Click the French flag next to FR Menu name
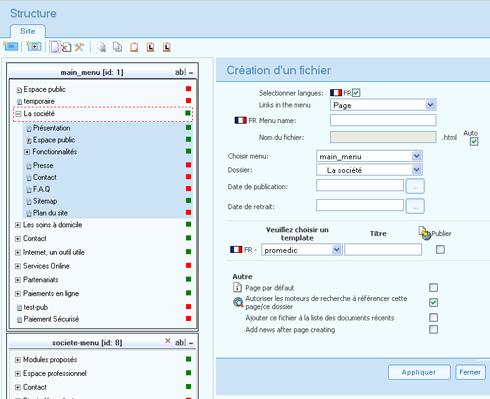 tap(241, 120)
